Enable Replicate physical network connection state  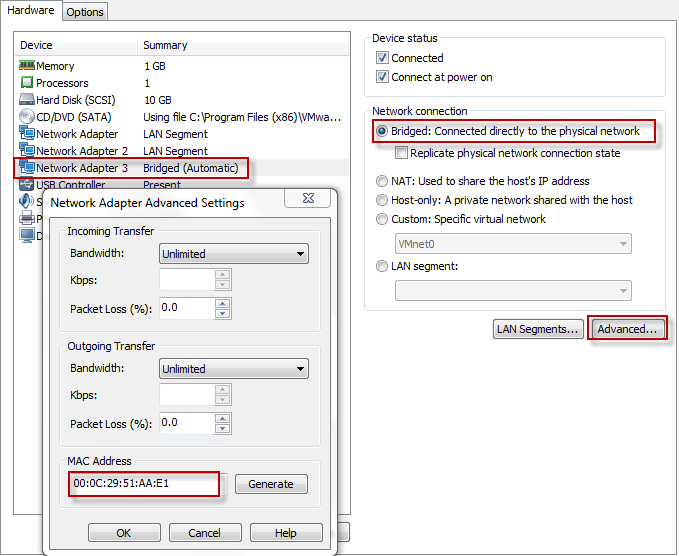(402, 153)
